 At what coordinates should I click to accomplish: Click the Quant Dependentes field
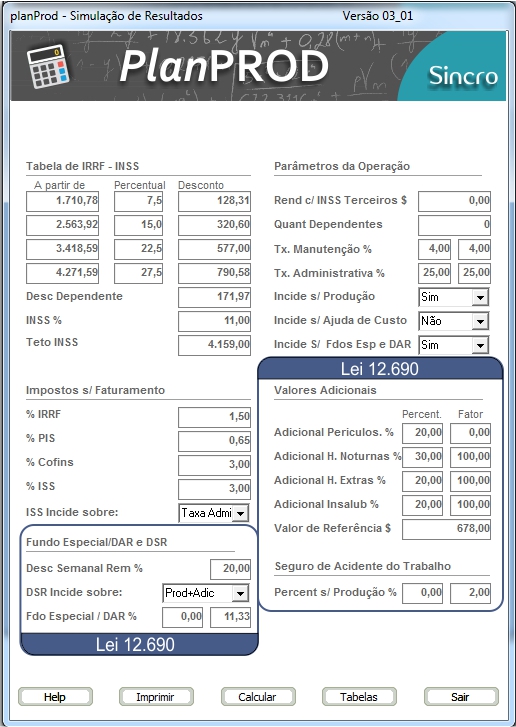tap(454, 225)
